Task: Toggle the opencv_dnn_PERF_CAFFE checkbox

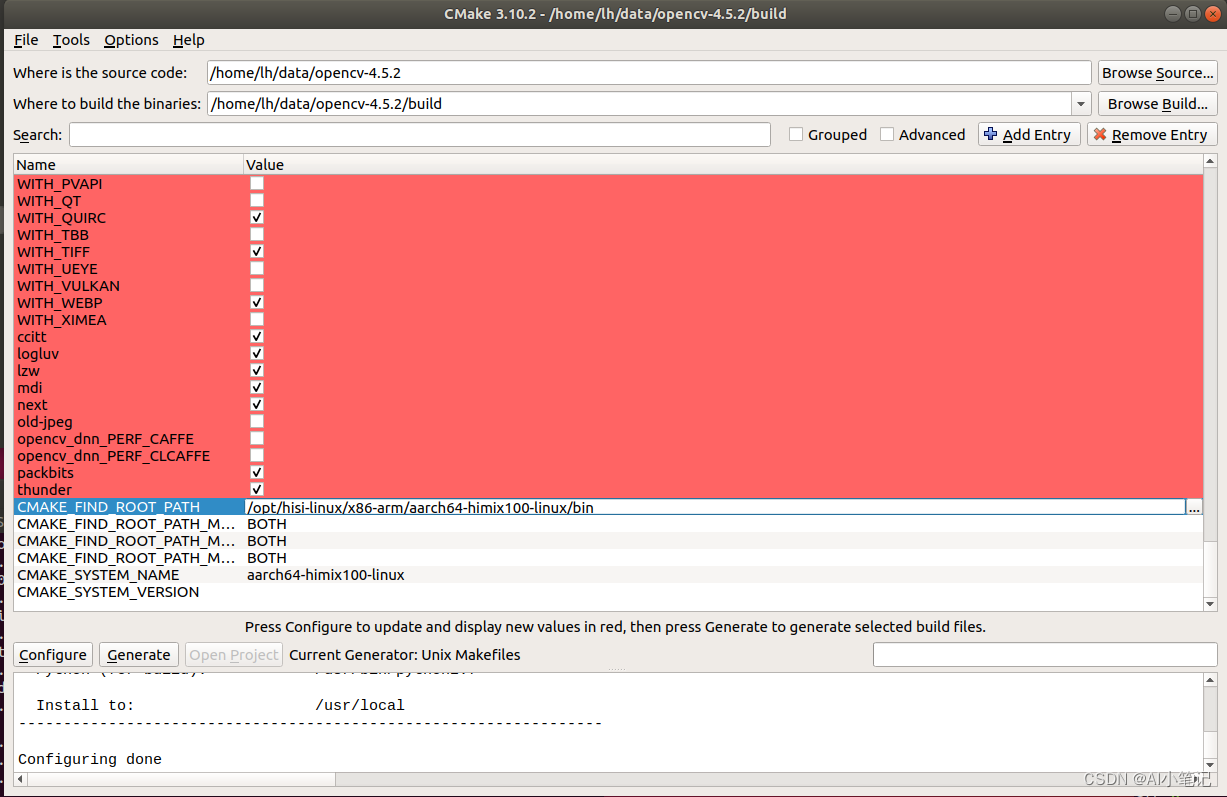Action: [x=257, y=439]
